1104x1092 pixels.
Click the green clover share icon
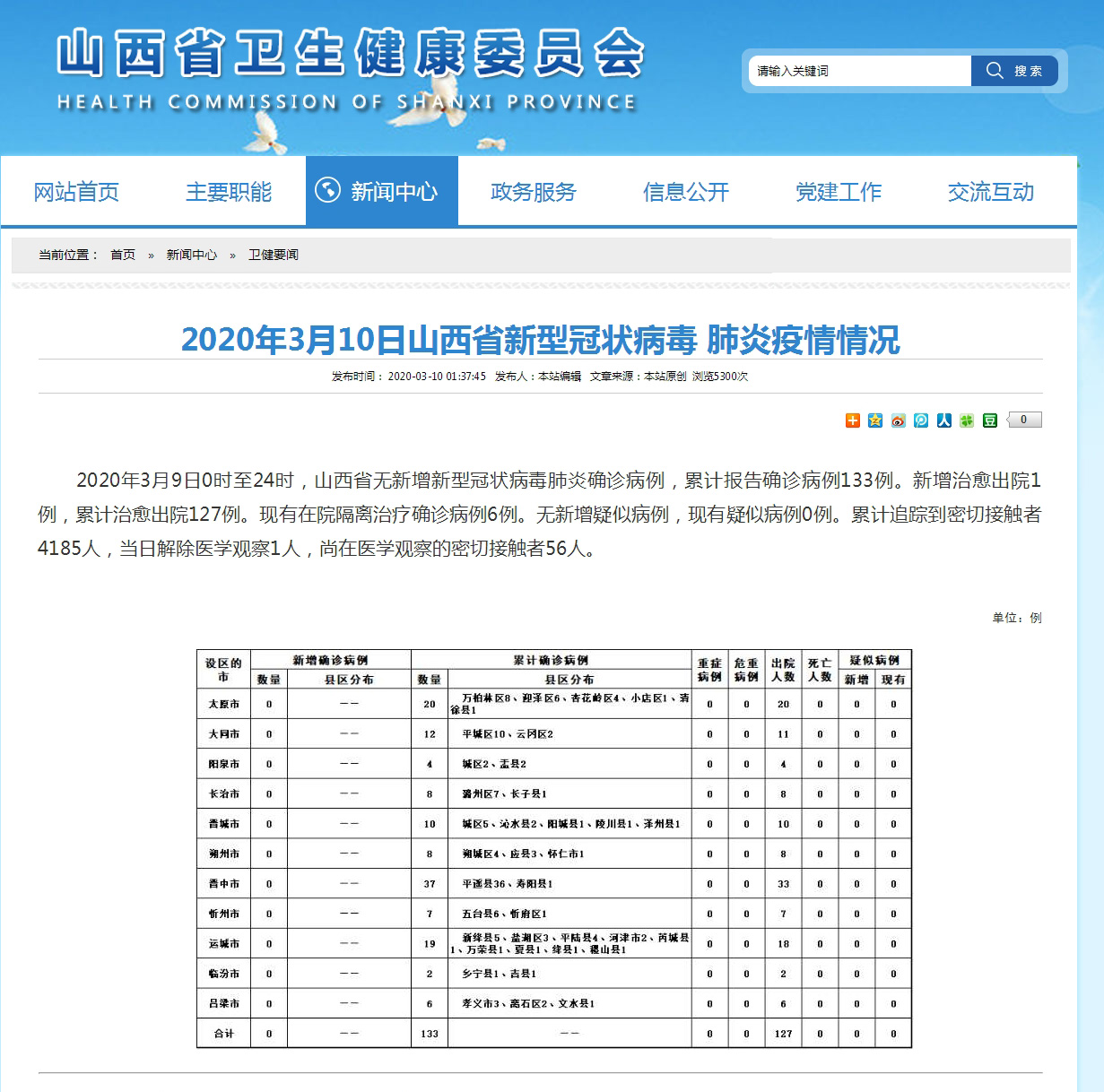coord(967,420)
